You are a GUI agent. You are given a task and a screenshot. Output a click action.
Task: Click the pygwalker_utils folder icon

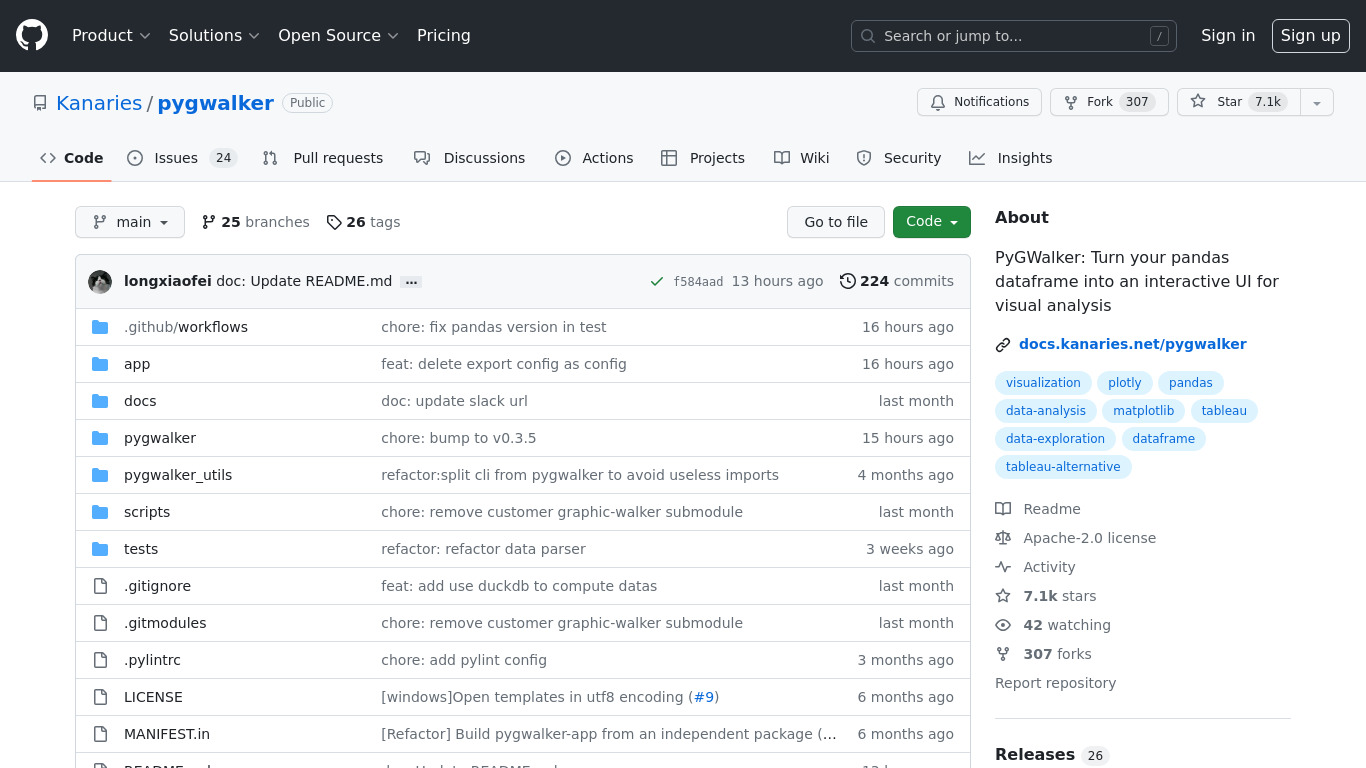coord(100,475)
